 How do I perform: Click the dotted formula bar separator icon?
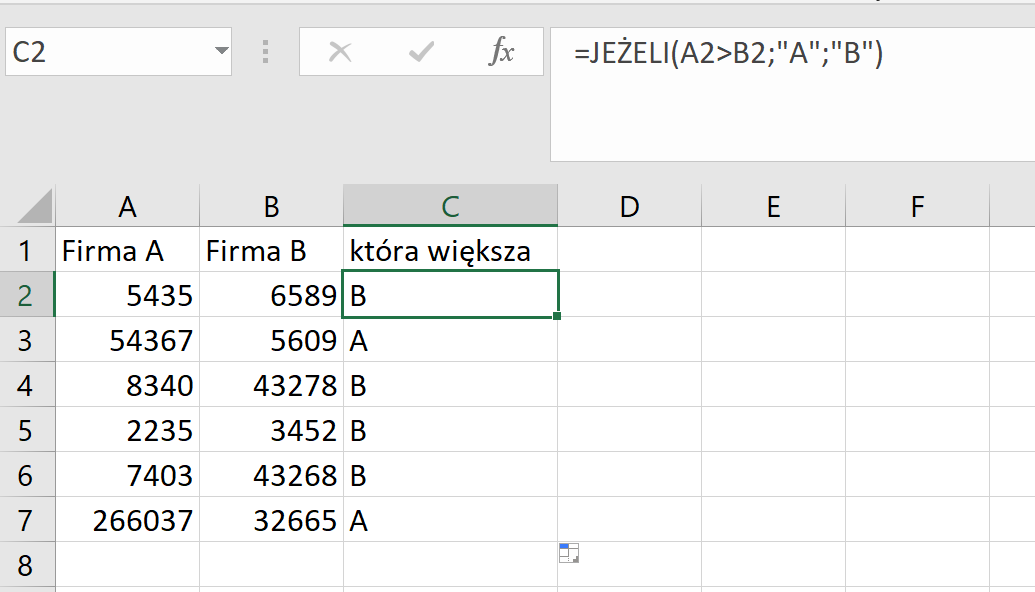263,50
